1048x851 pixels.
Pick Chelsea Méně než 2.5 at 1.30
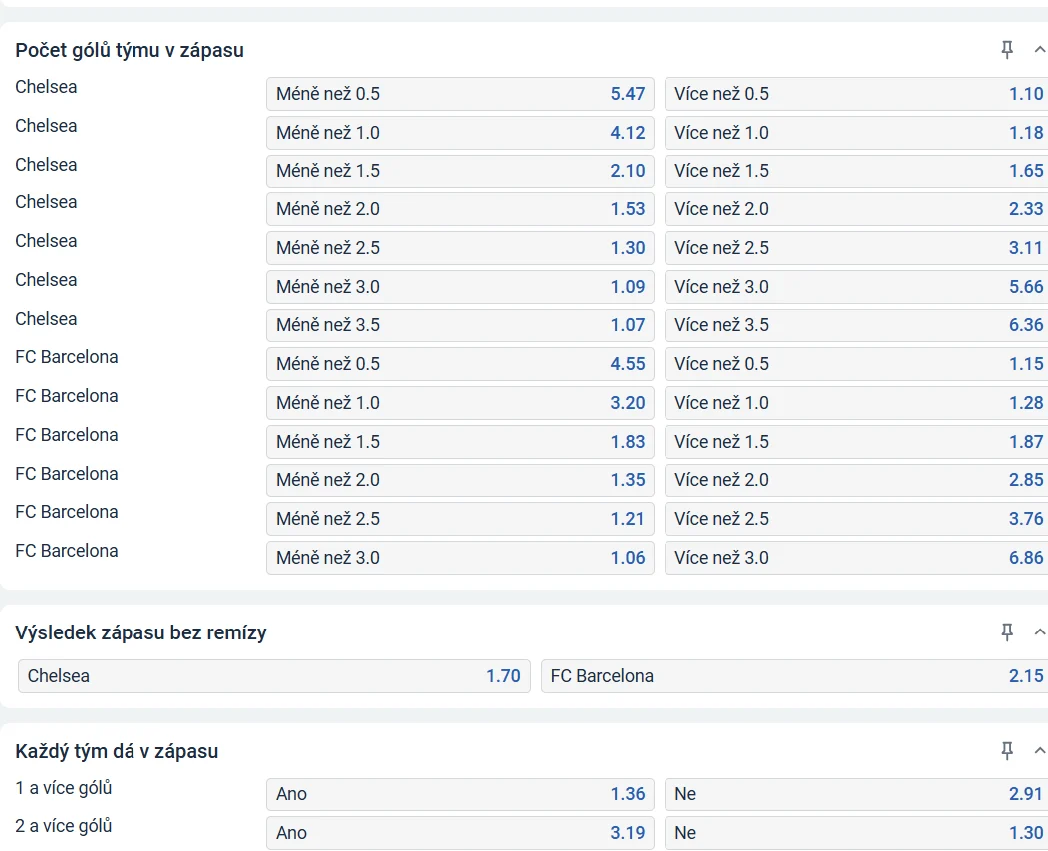click(x=460, y=248)
